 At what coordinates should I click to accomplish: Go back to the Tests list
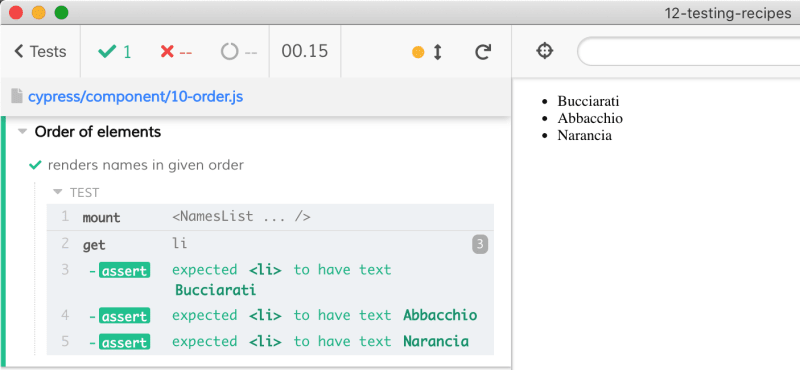coord(40,52)
